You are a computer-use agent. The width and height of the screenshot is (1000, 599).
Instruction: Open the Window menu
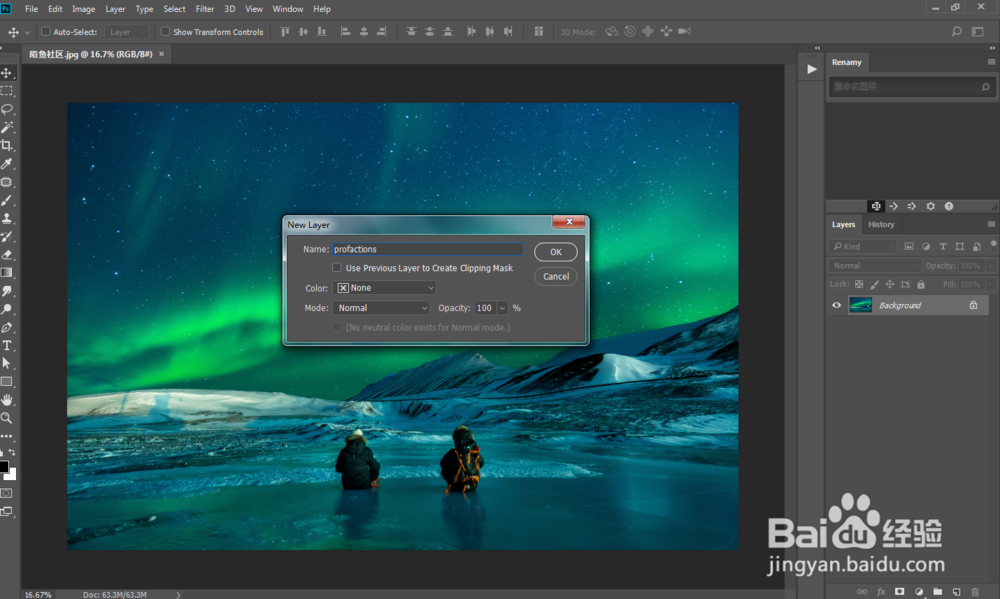(x=288, y=9)
